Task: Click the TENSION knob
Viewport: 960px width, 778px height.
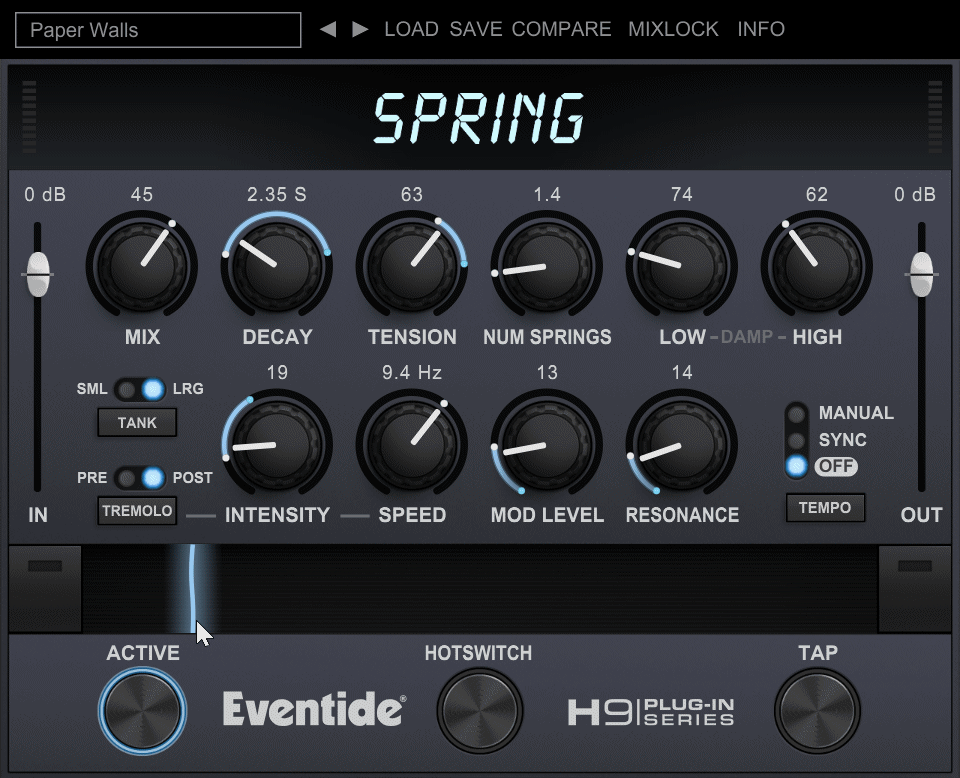Action: pyautogui.click(x=412, y=265)
